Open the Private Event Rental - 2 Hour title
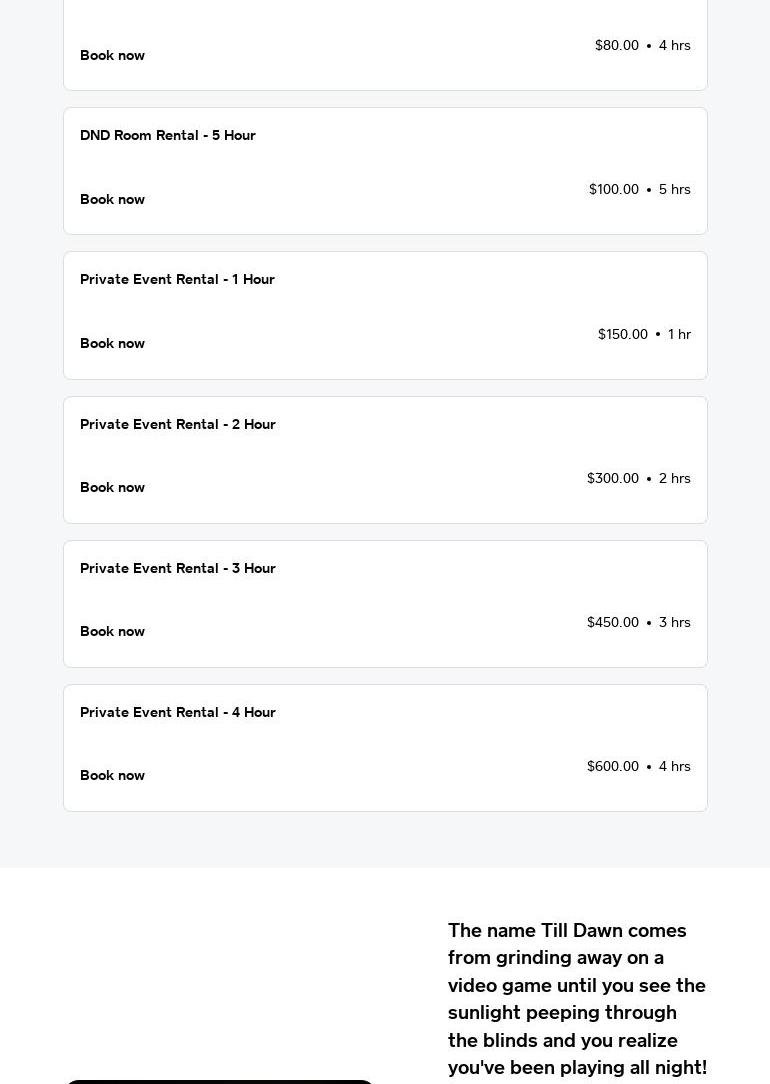770x1084 pixels. (178, 424)
